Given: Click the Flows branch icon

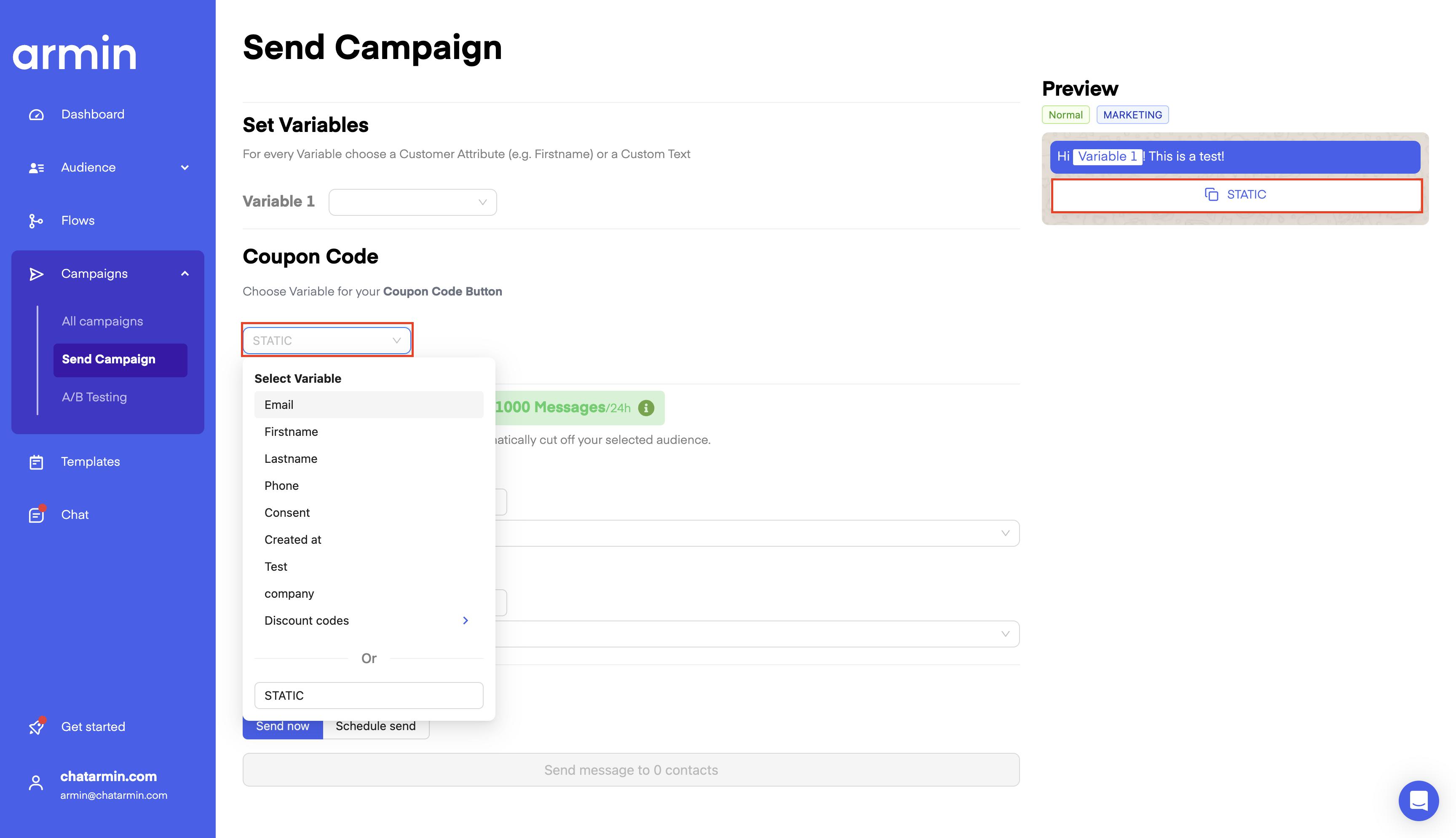Looking at the screenshot, I should coord(36,221).
